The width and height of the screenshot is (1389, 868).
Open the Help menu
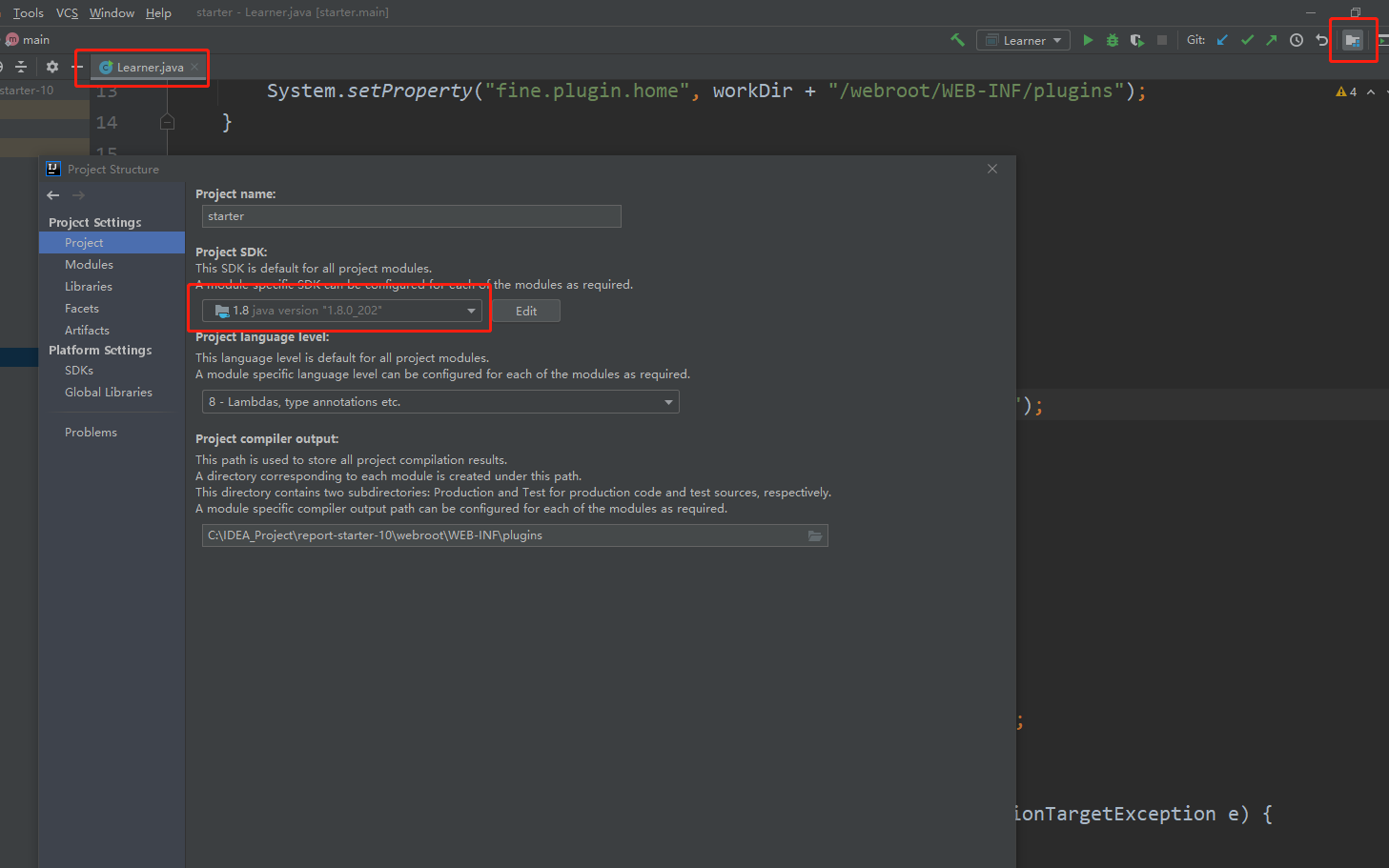coord(158,12)
